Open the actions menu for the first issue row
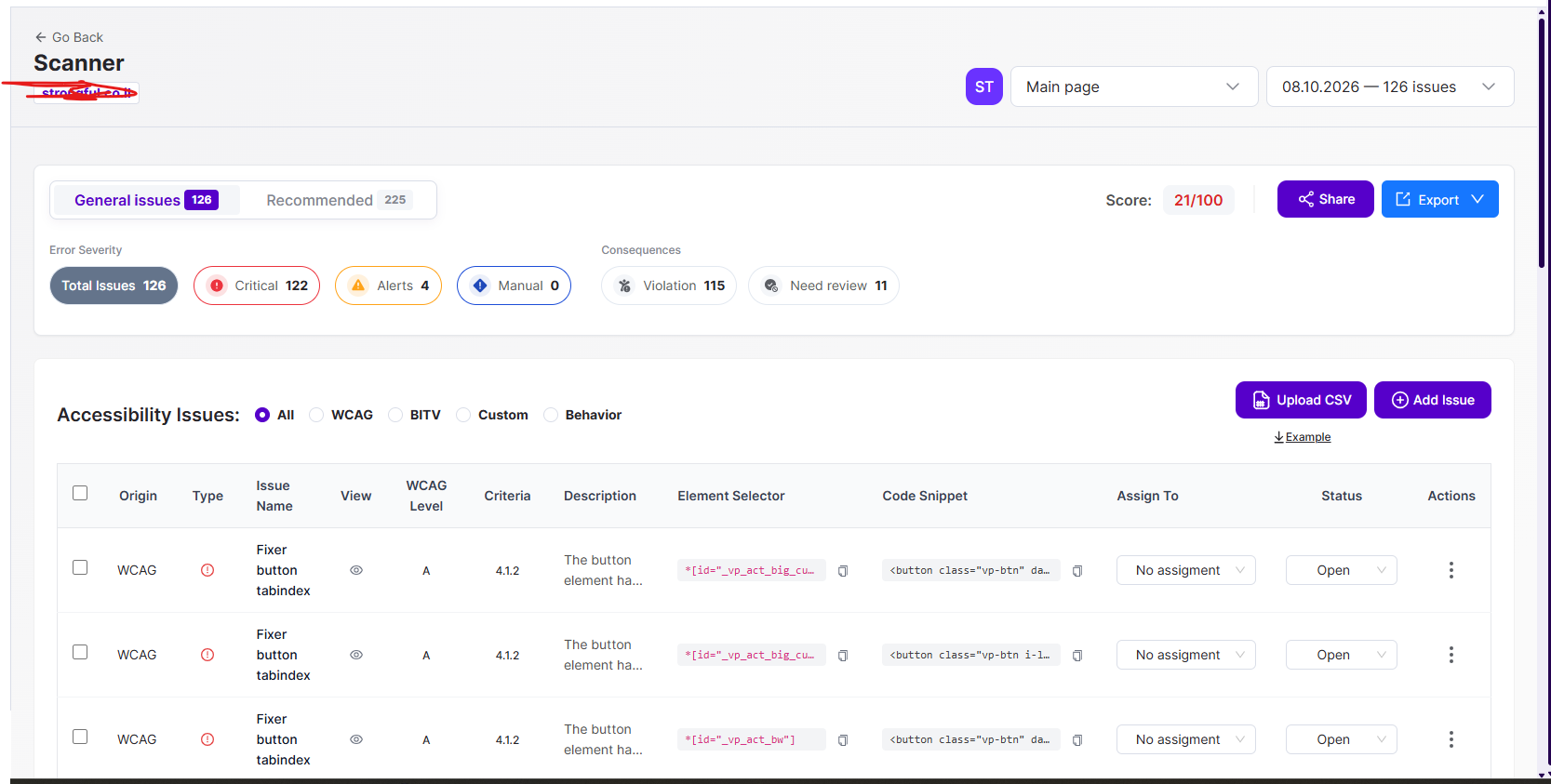Screen dimensions: 1551x784 pyautogui.click(x=1451, y=570)
